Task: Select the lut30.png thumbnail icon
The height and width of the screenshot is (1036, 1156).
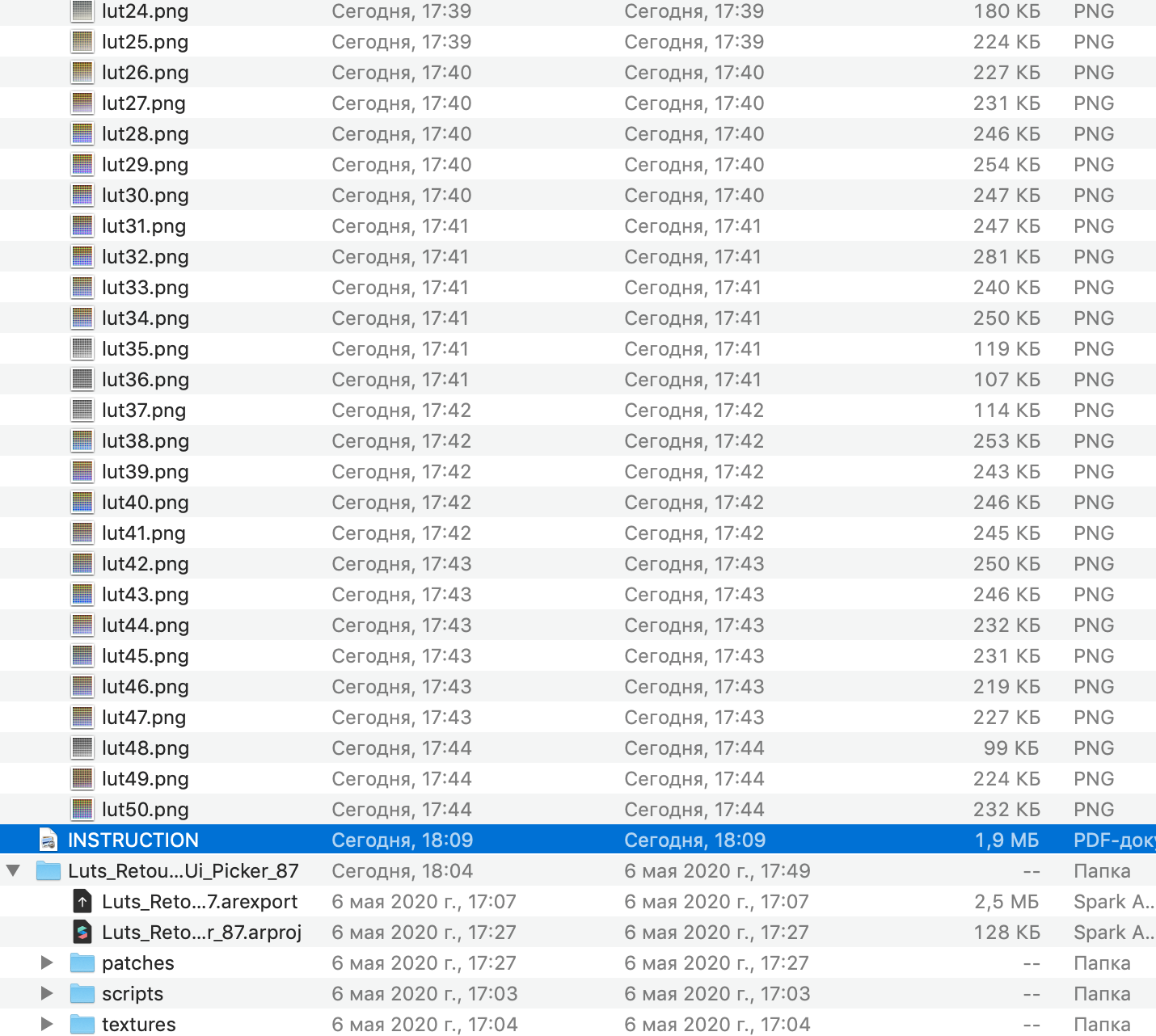Action: [82, 196]
